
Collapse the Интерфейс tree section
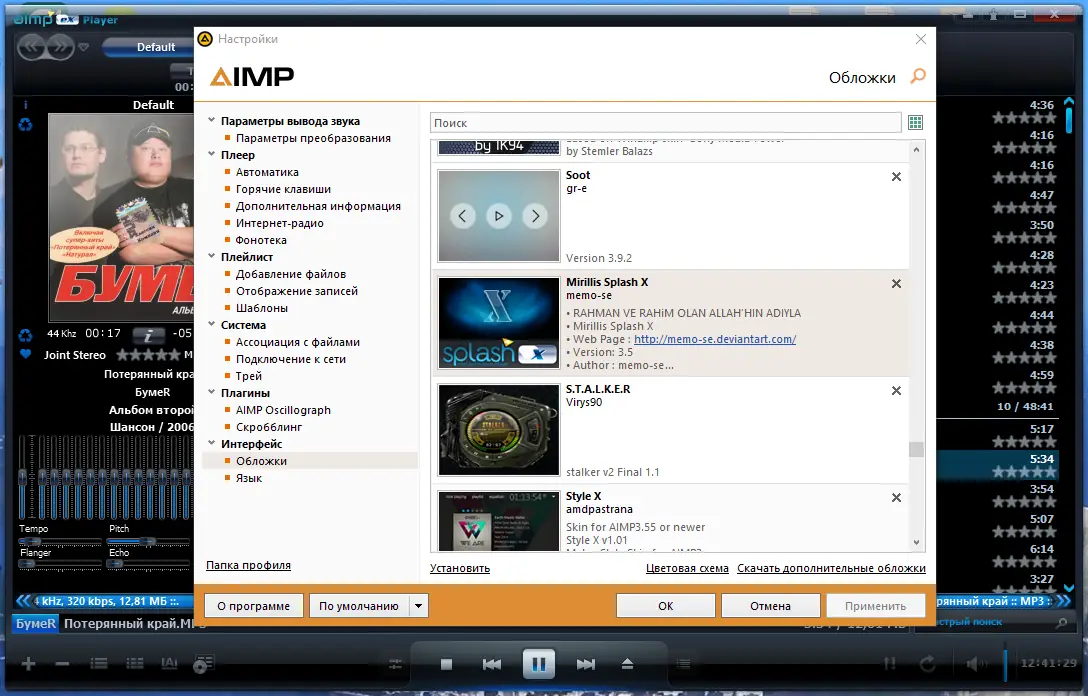[x=212, y=443]
